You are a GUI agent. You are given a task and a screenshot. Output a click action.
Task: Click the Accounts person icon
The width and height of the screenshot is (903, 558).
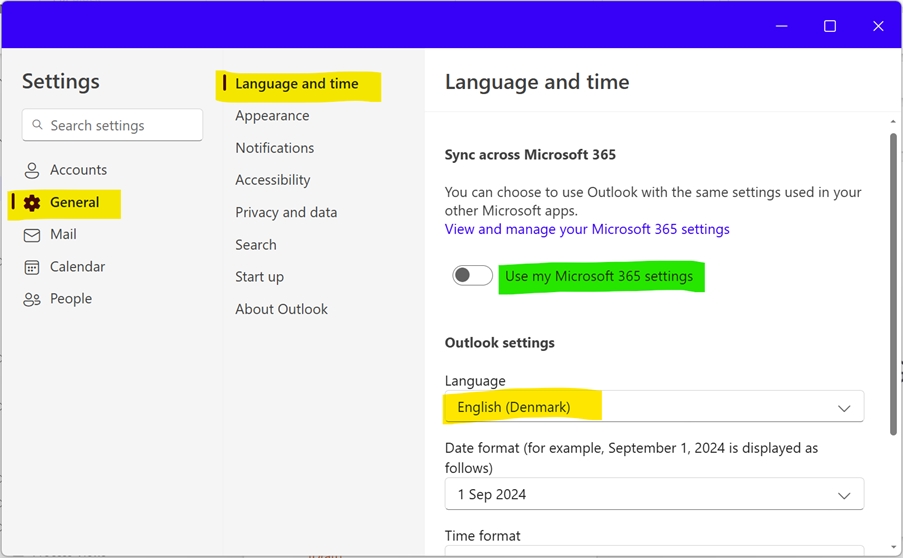[32, 170]
